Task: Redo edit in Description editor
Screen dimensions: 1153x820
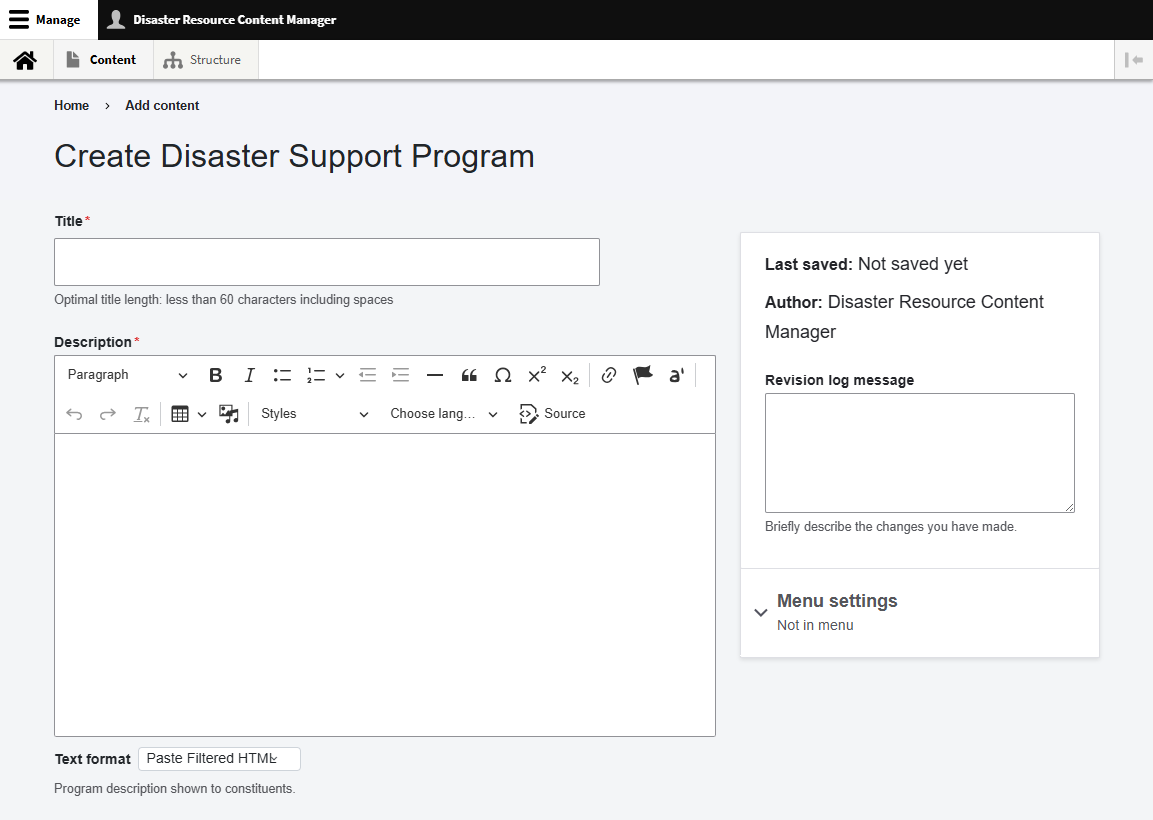Action: [108, 414]
